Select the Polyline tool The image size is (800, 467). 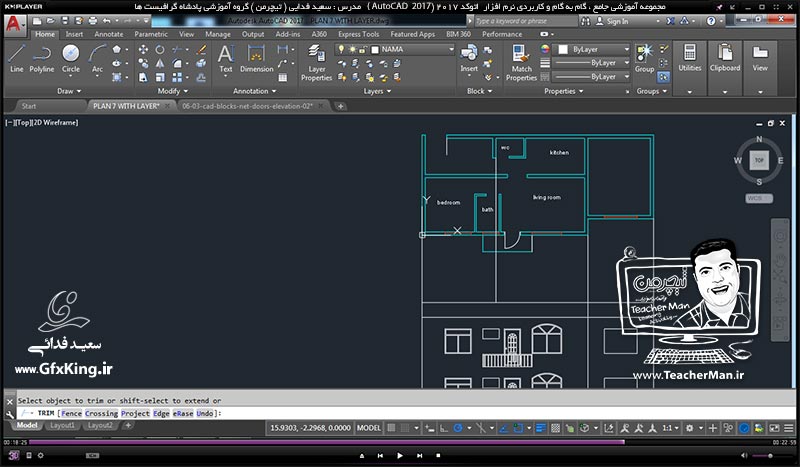tap(41, 59)
